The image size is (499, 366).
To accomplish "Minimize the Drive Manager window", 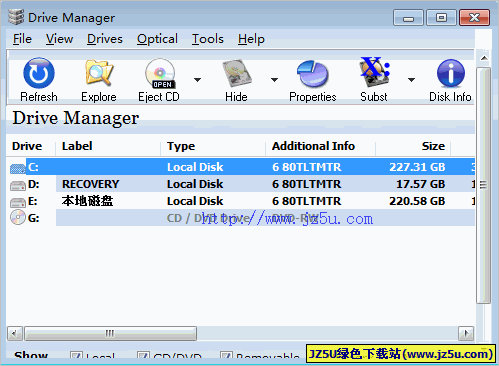I will [408, 18].
